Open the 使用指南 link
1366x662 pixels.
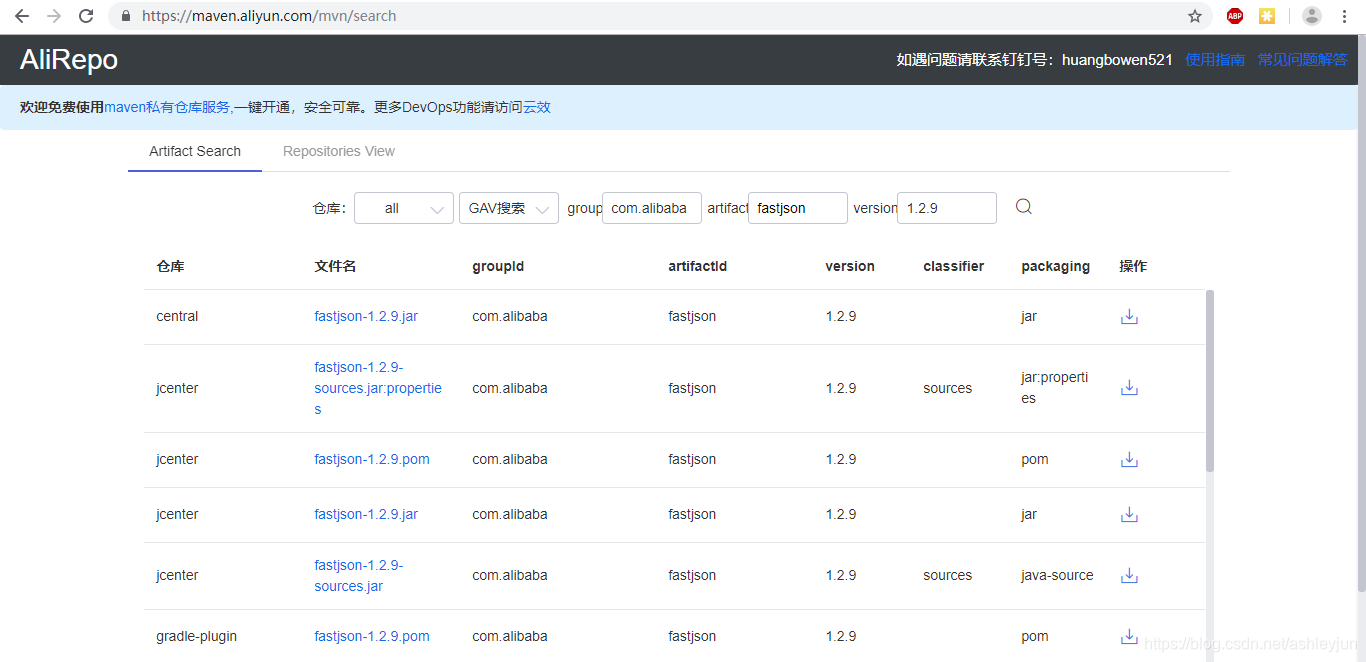1215,60
